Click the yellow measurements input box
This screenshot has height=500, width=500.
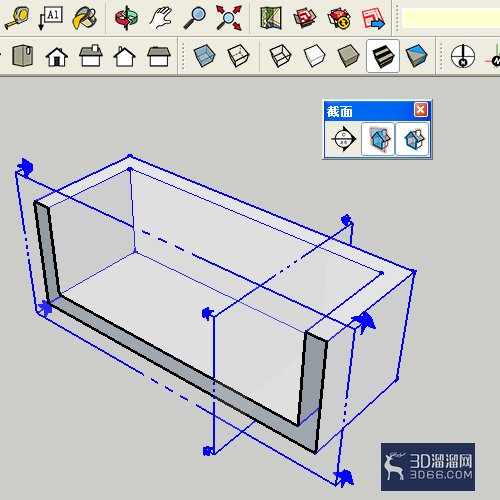[x=451, y=18]
